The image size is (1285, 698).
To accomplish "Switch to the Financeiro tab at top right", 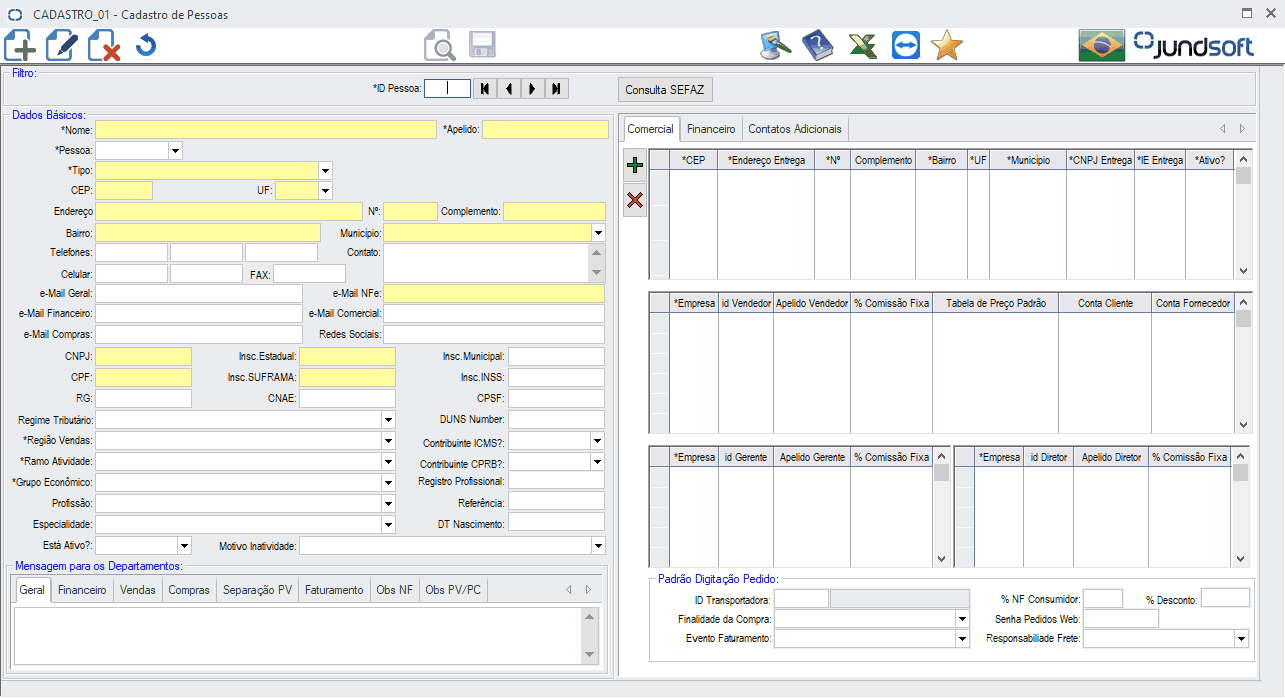I will (x=711, y=129).
